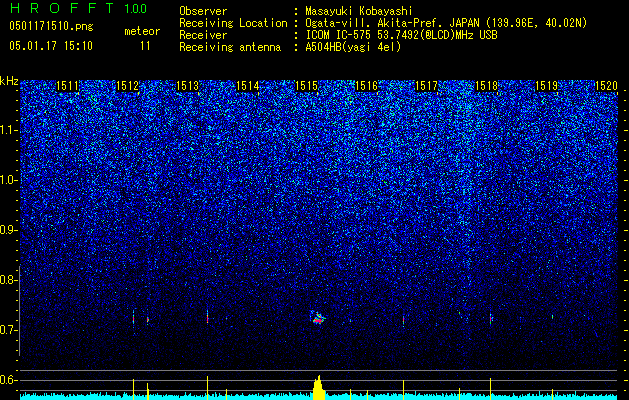Click the 1517 time marker
629x400 pixels.
pyautogui.click(x=426, y=86)
